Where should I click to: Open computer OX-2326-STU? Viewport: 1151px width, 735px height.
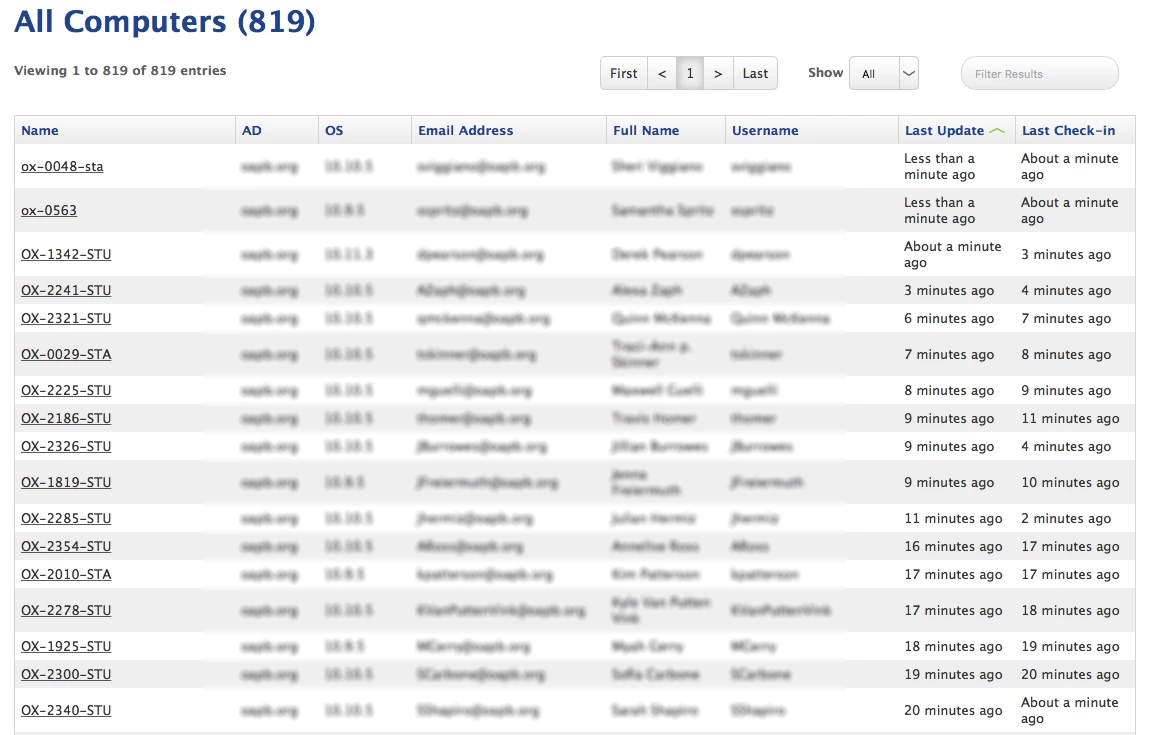[x=66, y=446]
